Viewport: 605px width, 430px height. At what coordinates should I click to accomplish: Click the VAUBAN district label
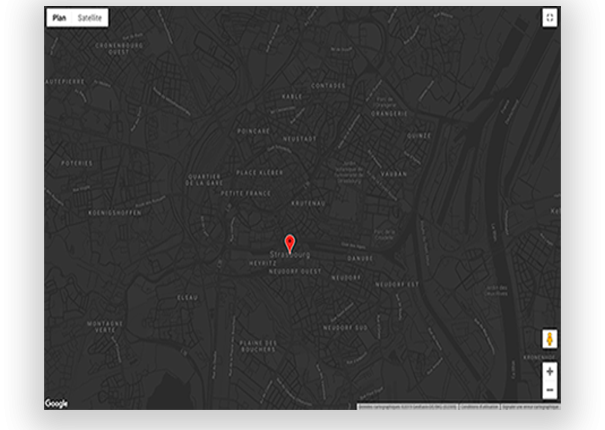point(394,174)
